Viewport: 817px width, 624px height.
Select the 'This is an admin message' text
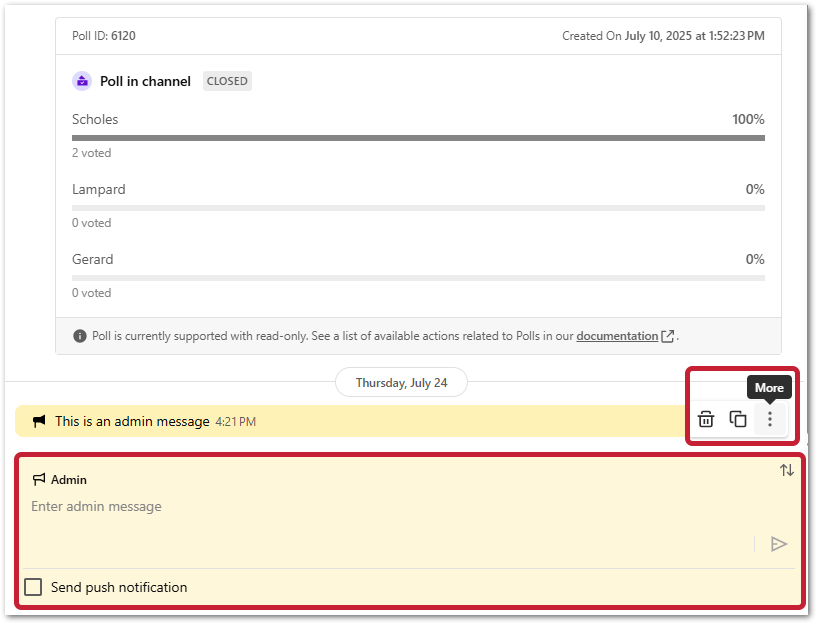[132, 422]
